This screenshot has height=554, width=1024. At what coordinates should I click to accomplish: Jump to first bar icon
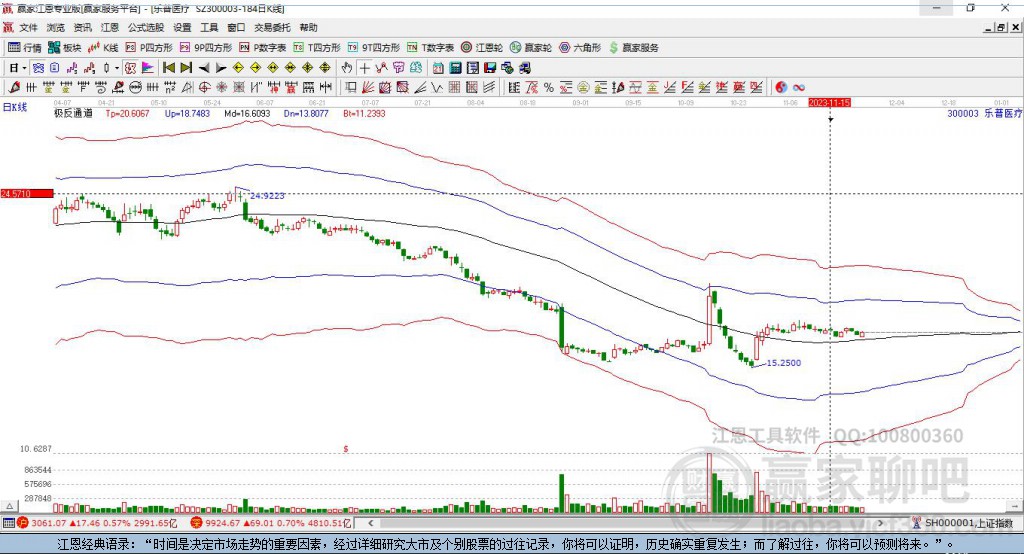[x=168, y=68]
